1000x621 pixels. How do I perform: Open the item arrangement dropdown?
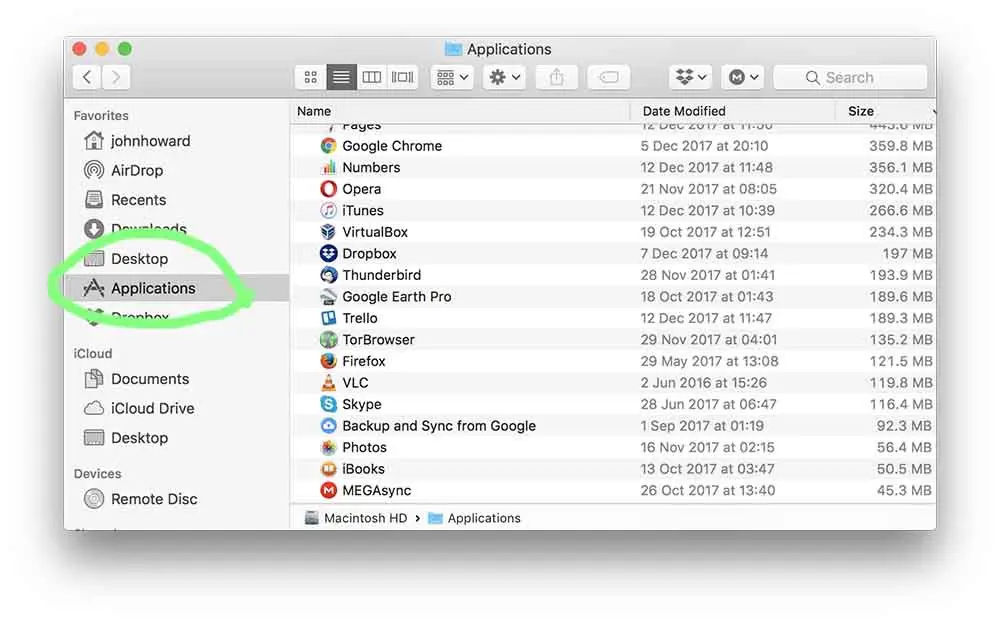coord(452,77)
